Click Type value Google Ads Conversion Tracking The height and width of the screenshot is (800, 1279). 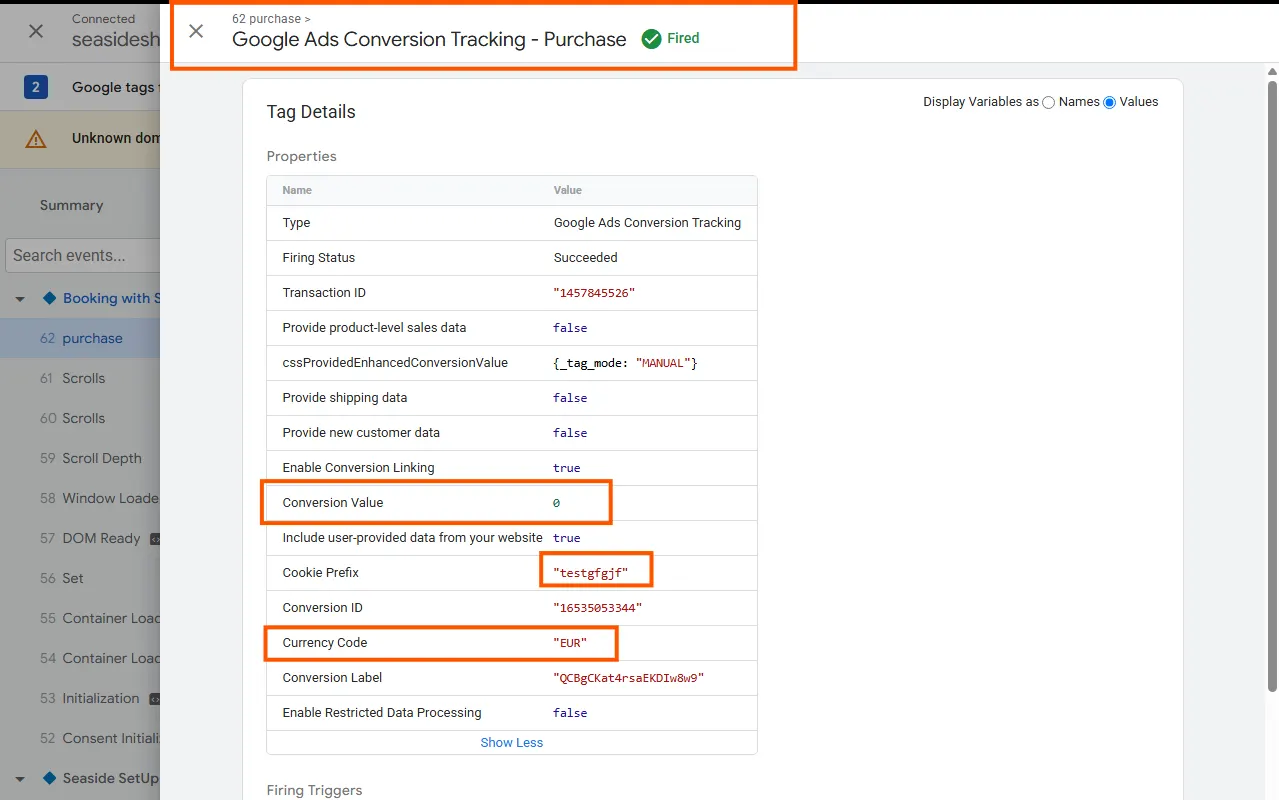point(647,223)
